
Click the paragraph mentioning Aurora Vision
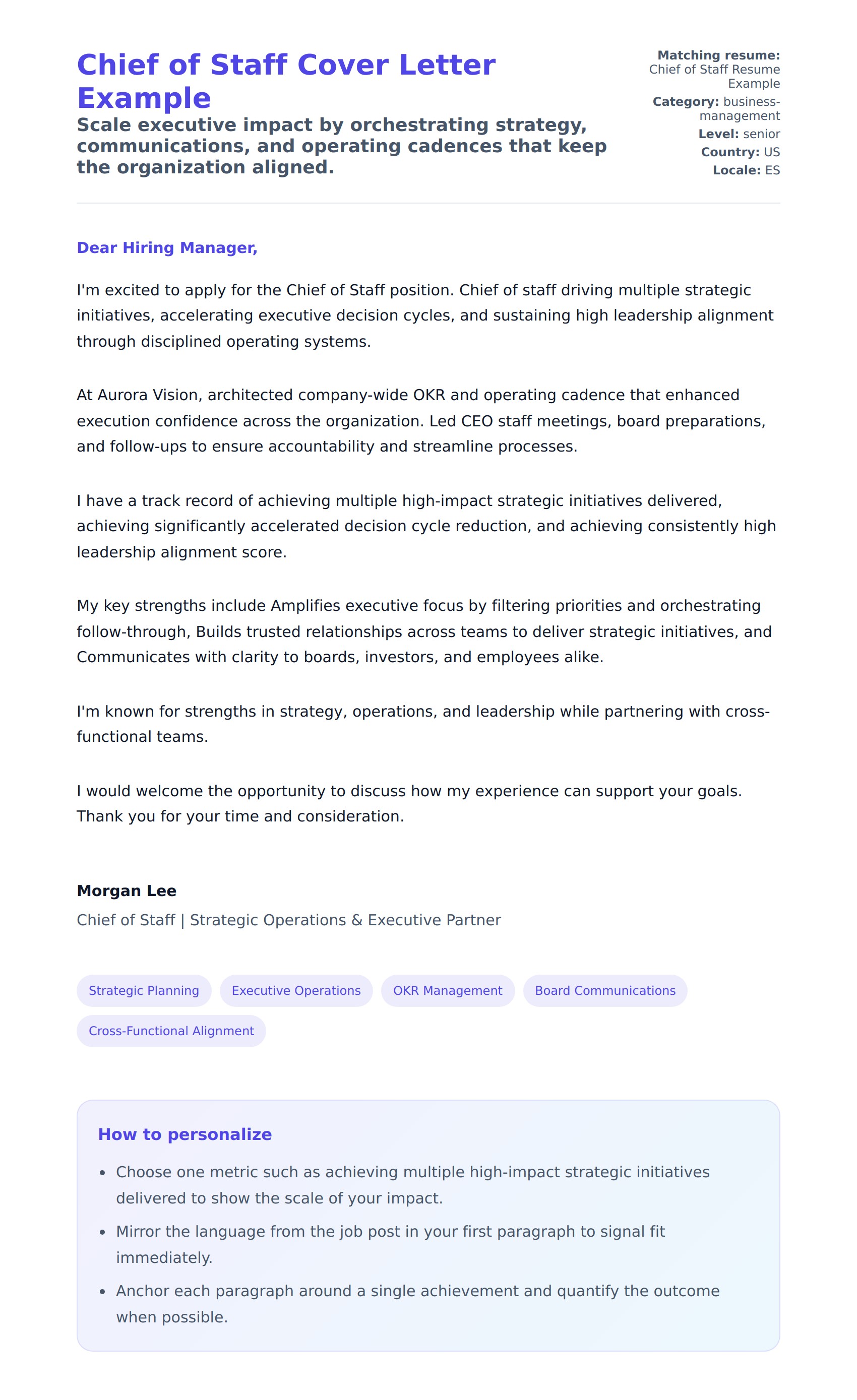pos(420,420)
